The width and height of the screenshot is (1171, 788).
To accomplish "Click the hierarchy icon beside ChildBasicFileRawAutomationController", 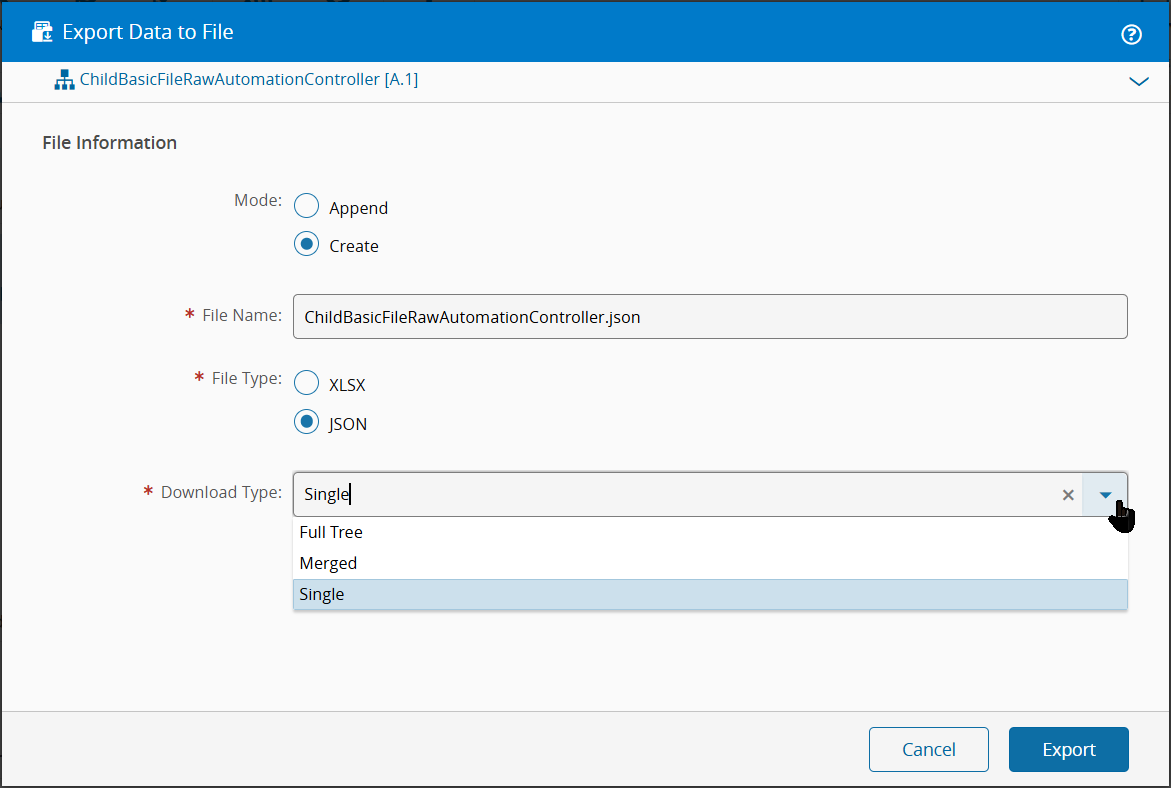I will click(x=64, y=81).
